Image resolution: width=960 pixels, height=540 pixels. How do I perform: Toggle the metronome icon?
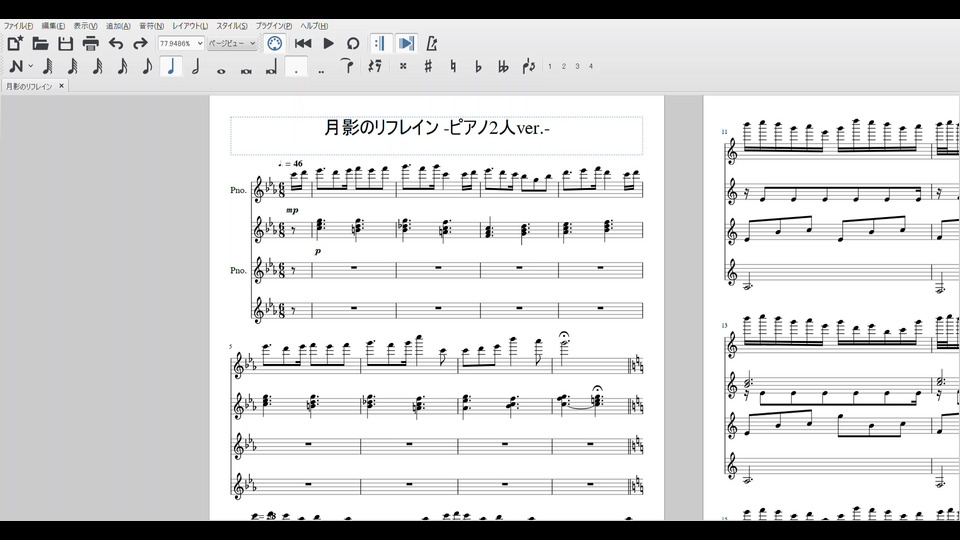(432, 43)
